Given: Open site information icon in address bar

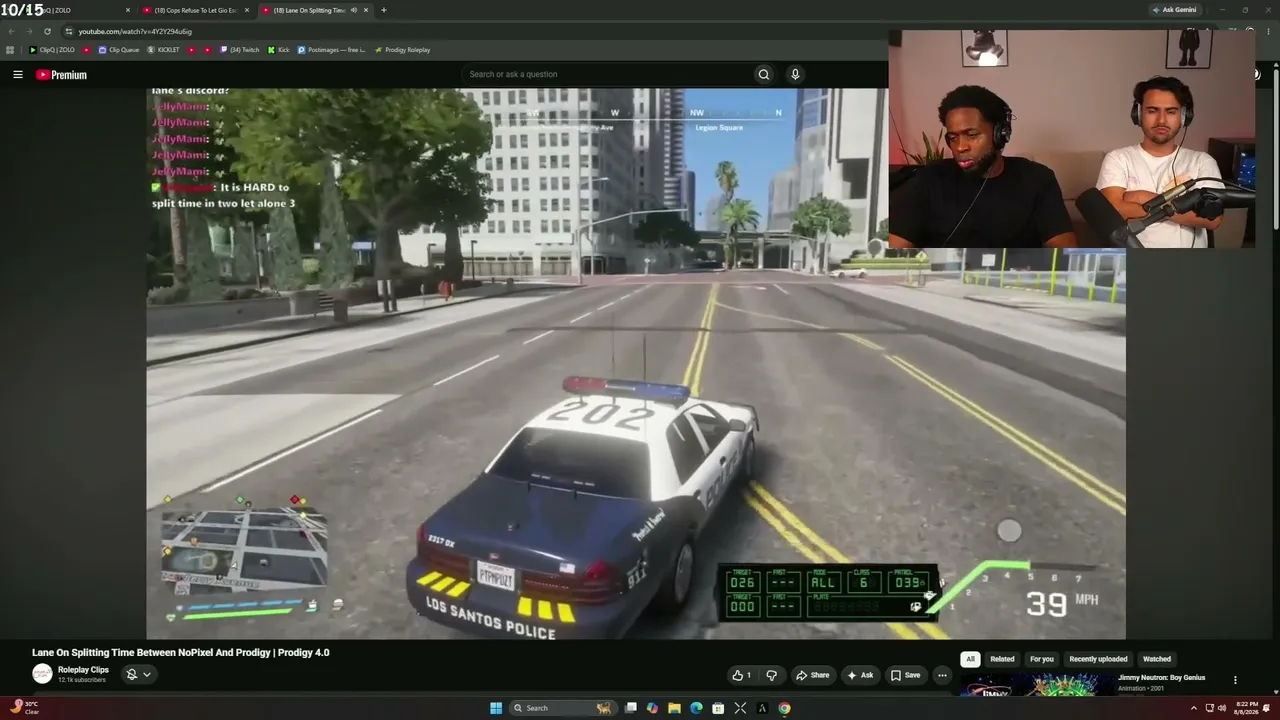Looking at the screenshot, I should click(68, 31).
